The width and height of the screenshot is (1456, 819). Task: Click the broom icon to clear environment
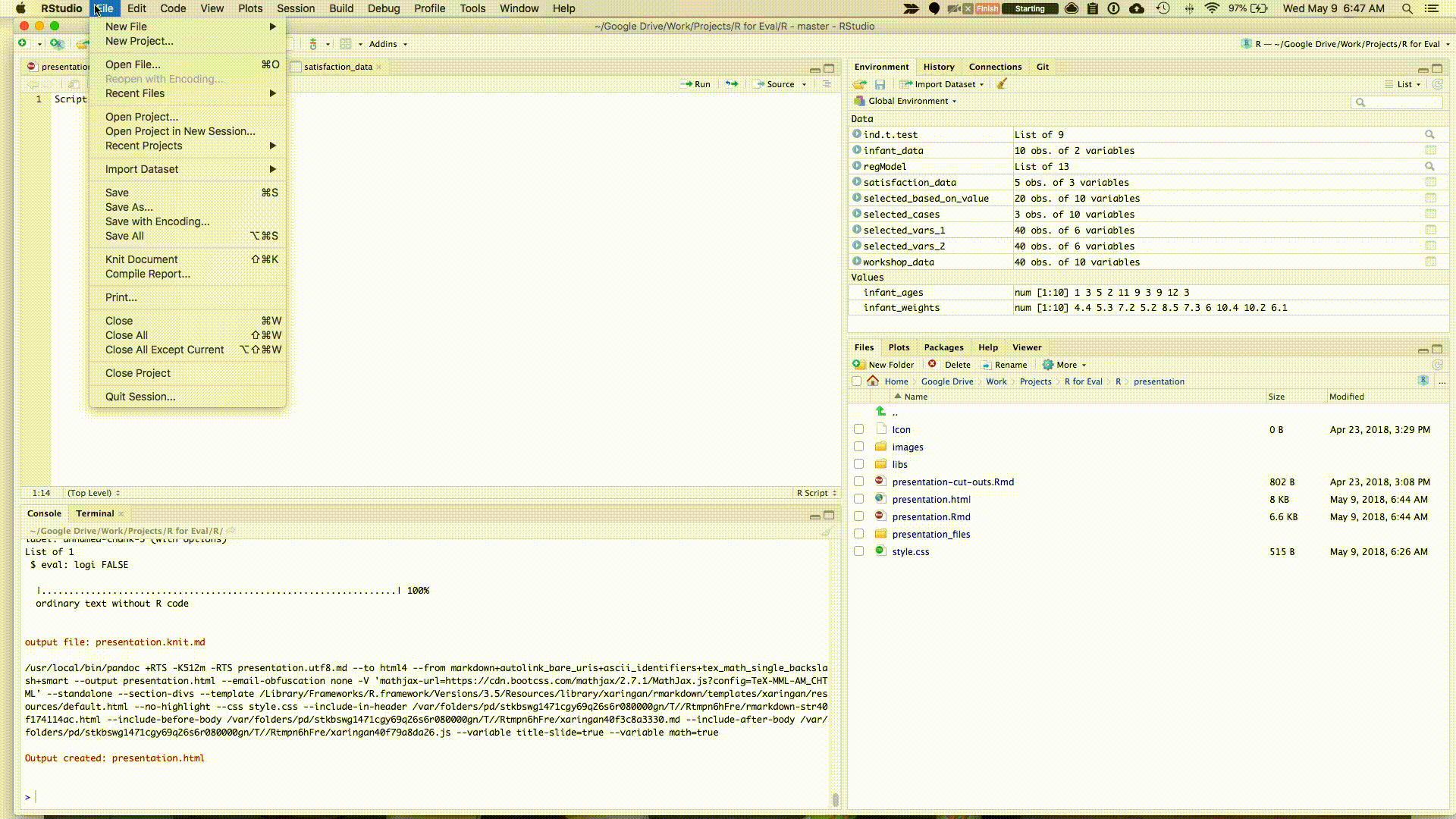point(1001,84)
